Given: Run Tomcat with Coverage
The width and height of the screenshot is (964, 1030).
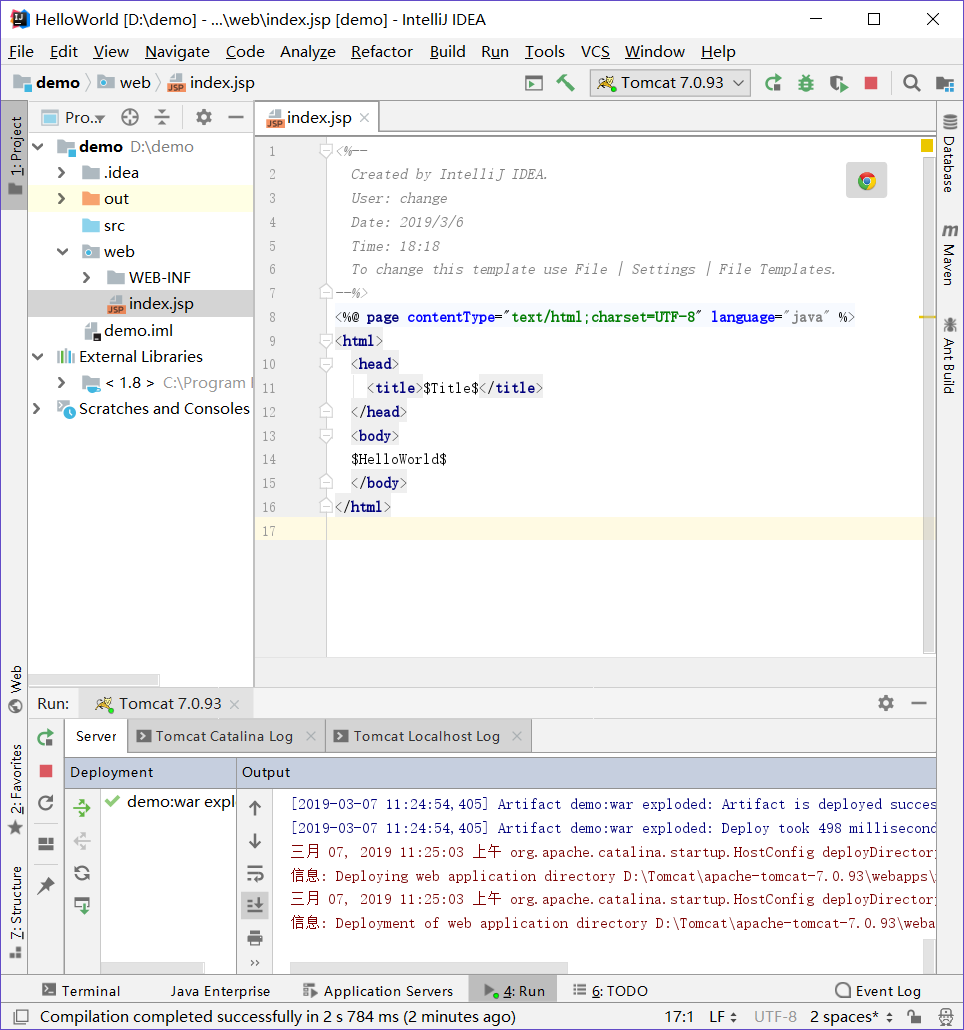Looking at the screenshot, I should 838,83.
